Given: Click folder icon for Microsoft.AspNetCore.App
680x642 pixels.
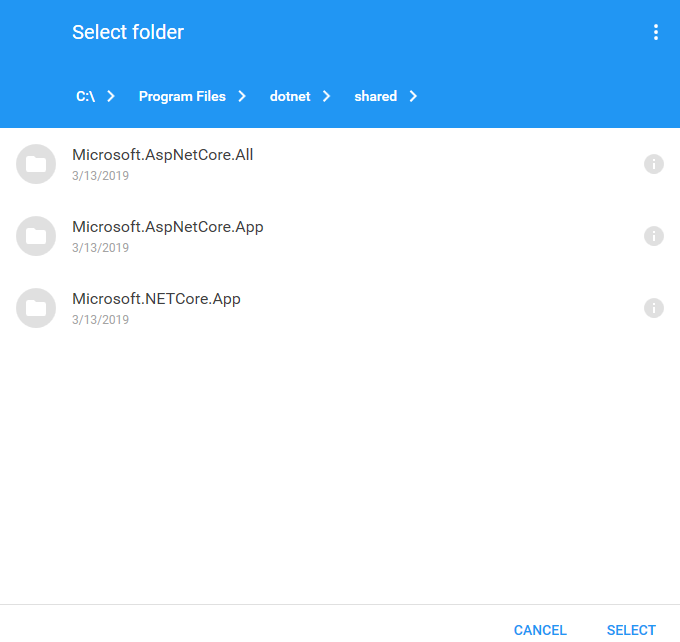Looking at the screenshot, I should (x=36, y=236).
